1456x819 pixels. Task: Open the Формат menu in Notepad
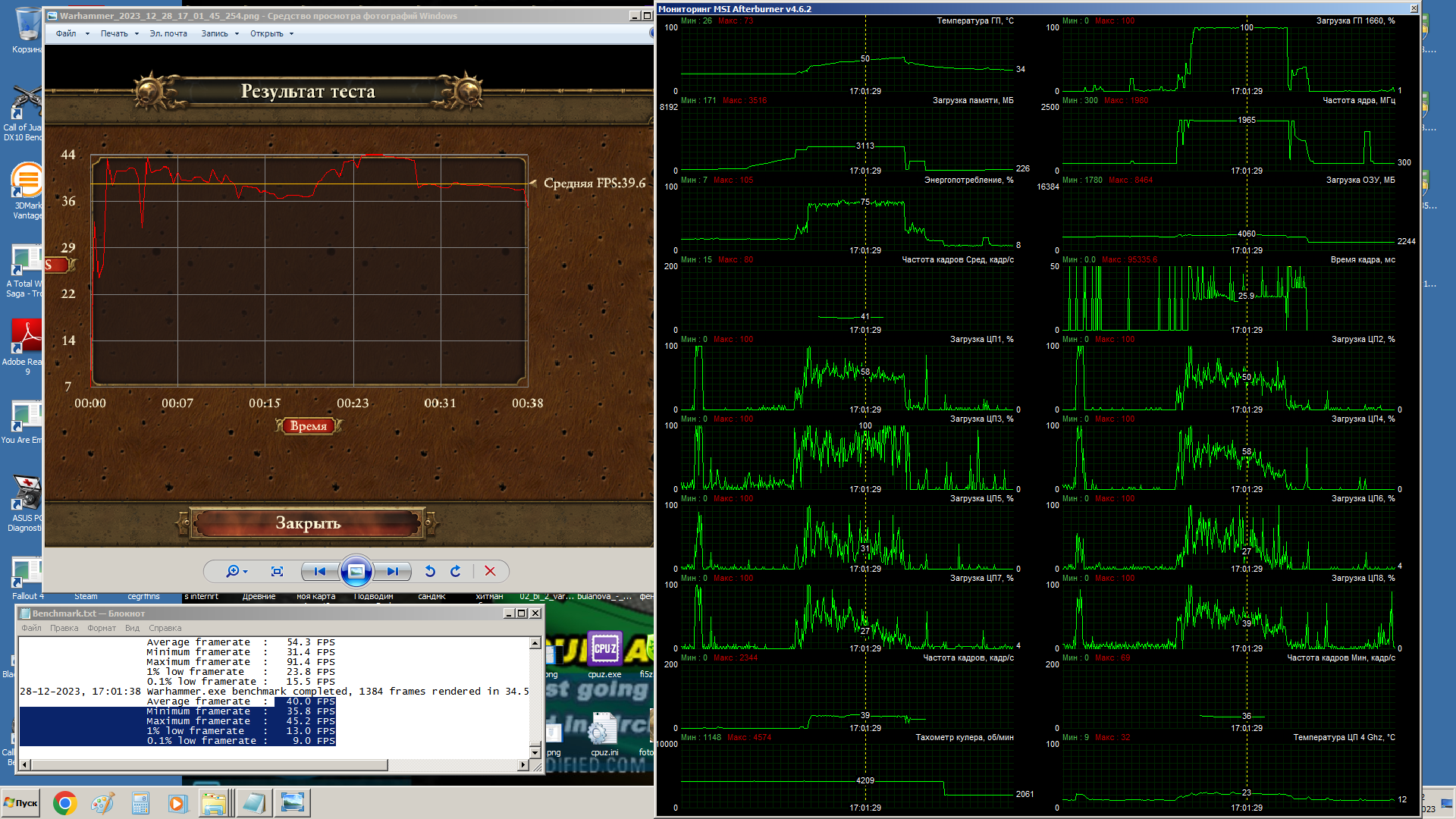101,628
